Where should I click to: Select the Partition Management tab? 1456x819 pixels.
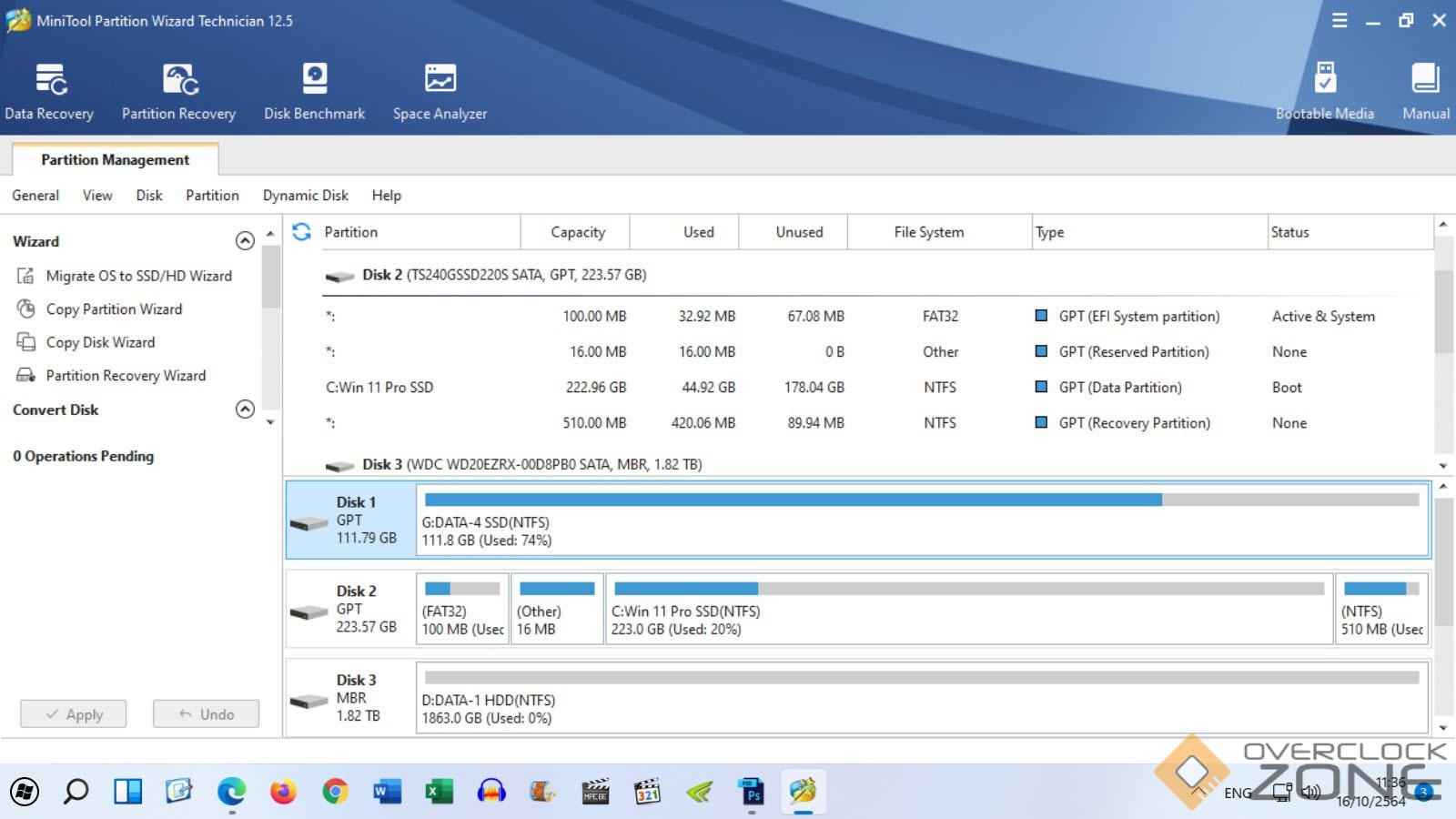coord(115,160)
